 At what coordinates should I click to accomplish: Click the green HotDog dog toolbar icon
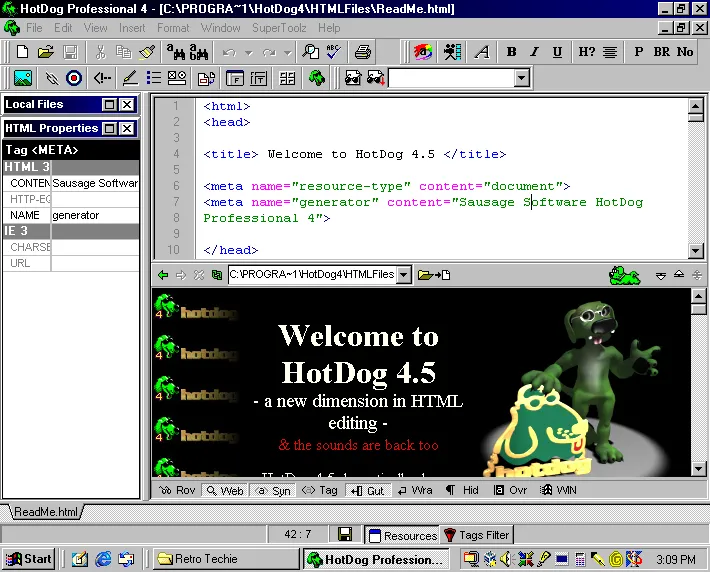pyautogui.click(x=317, y=78)
